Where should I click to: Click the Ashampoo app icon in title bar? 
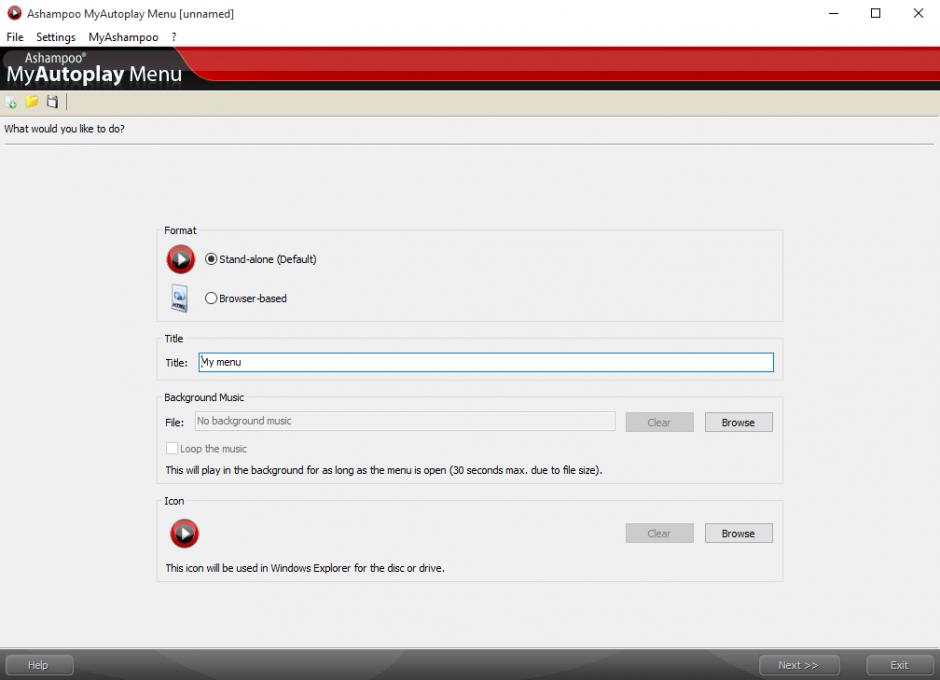(x=14, y=14)
